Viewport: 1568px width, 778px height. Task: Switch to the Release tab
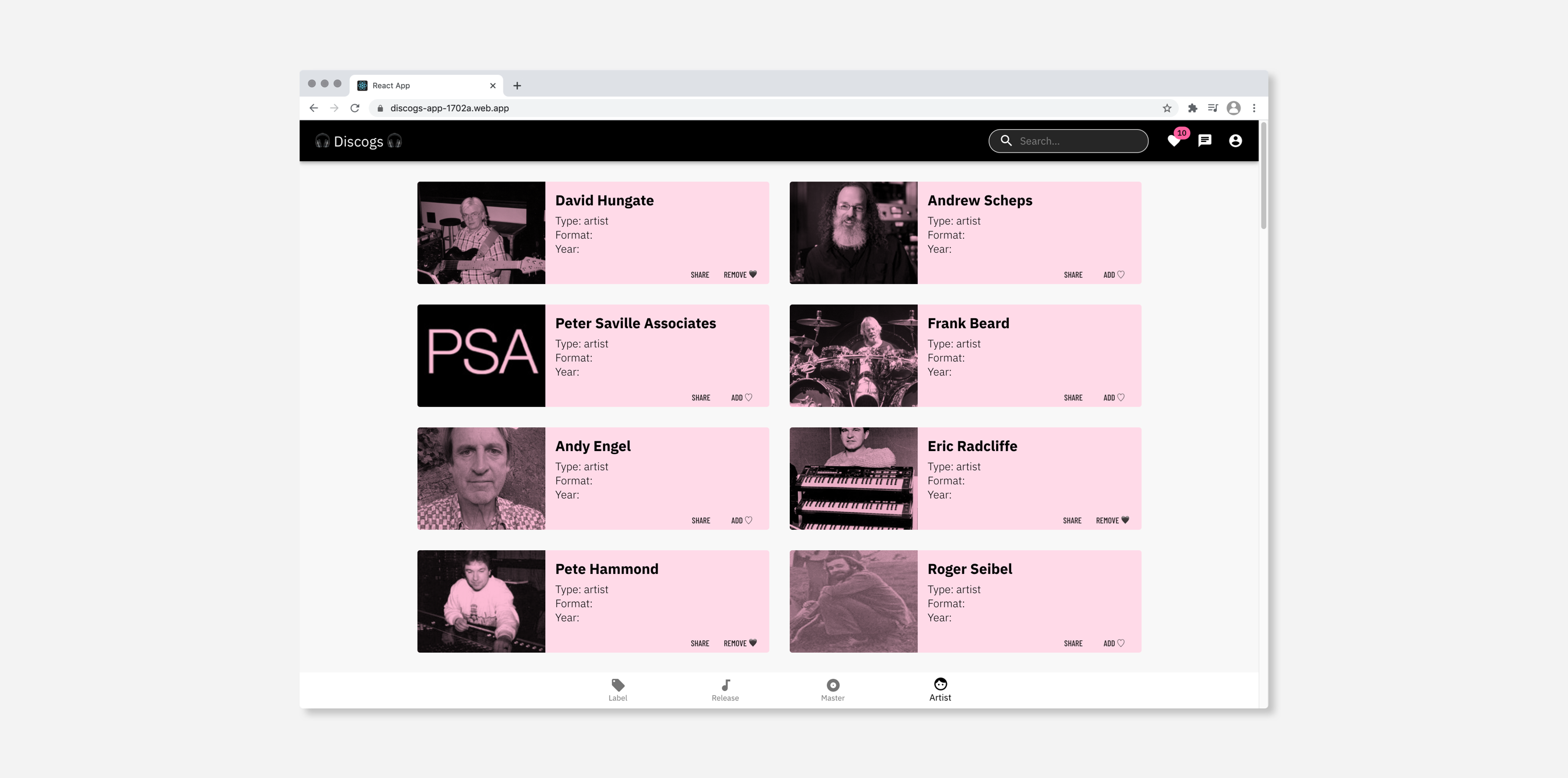pyautogui.click(x=725, y=690)
